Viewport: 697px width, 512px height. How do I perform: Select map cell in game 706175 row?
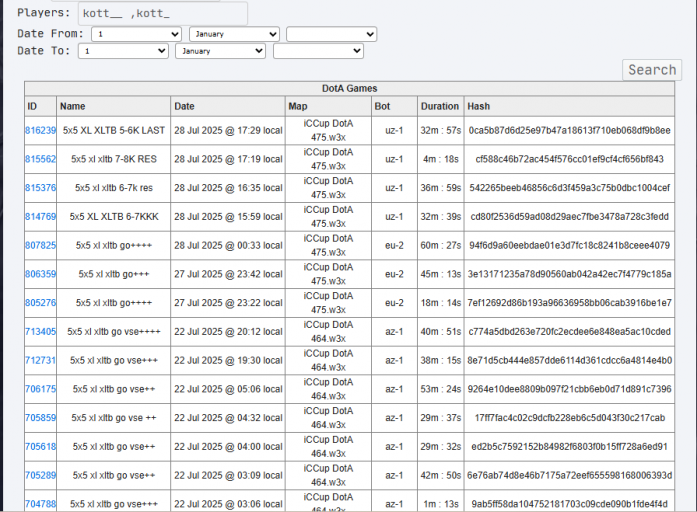(328, 389)
